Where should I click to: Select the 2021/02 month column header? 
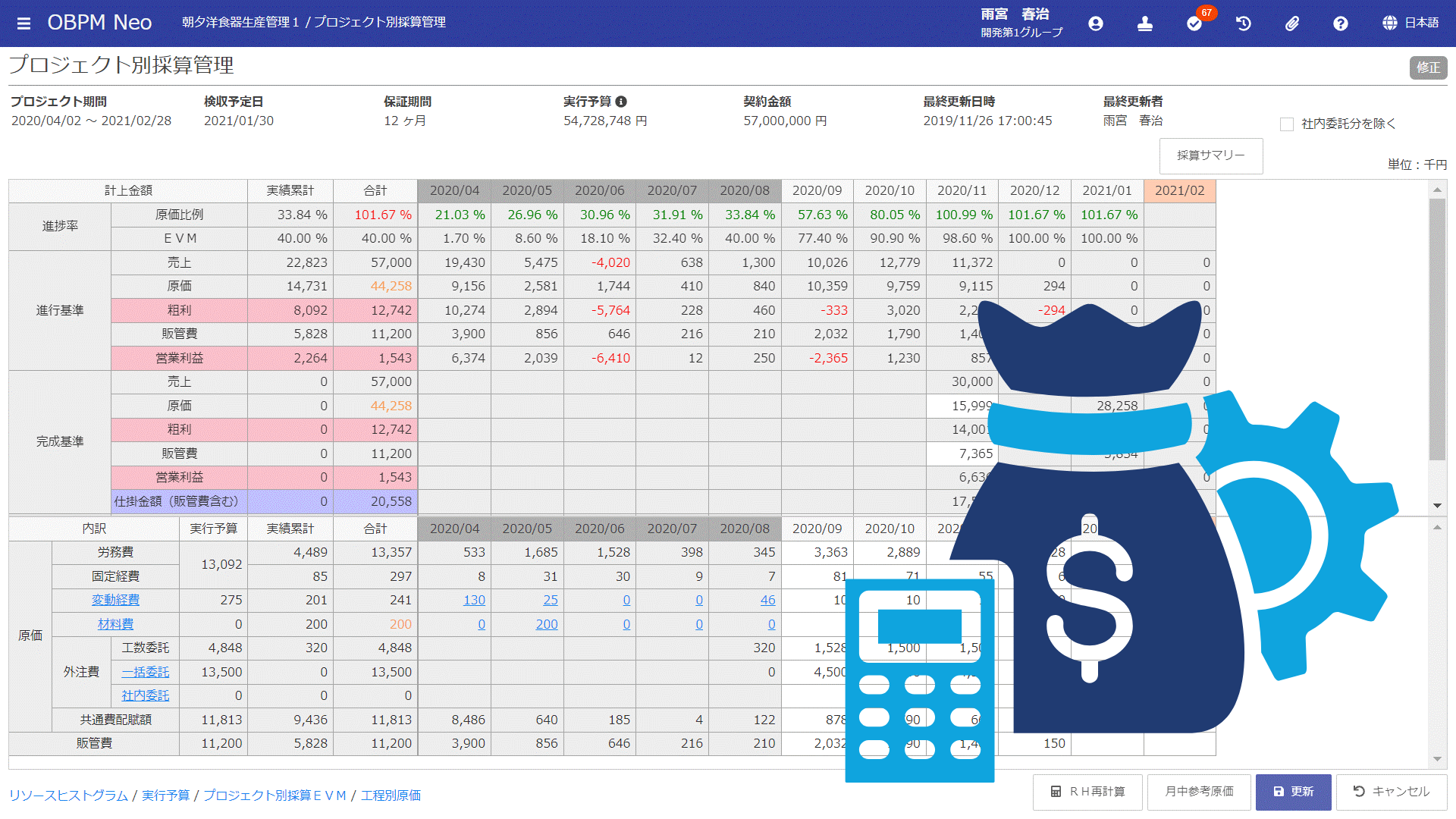coord(1179,191)
